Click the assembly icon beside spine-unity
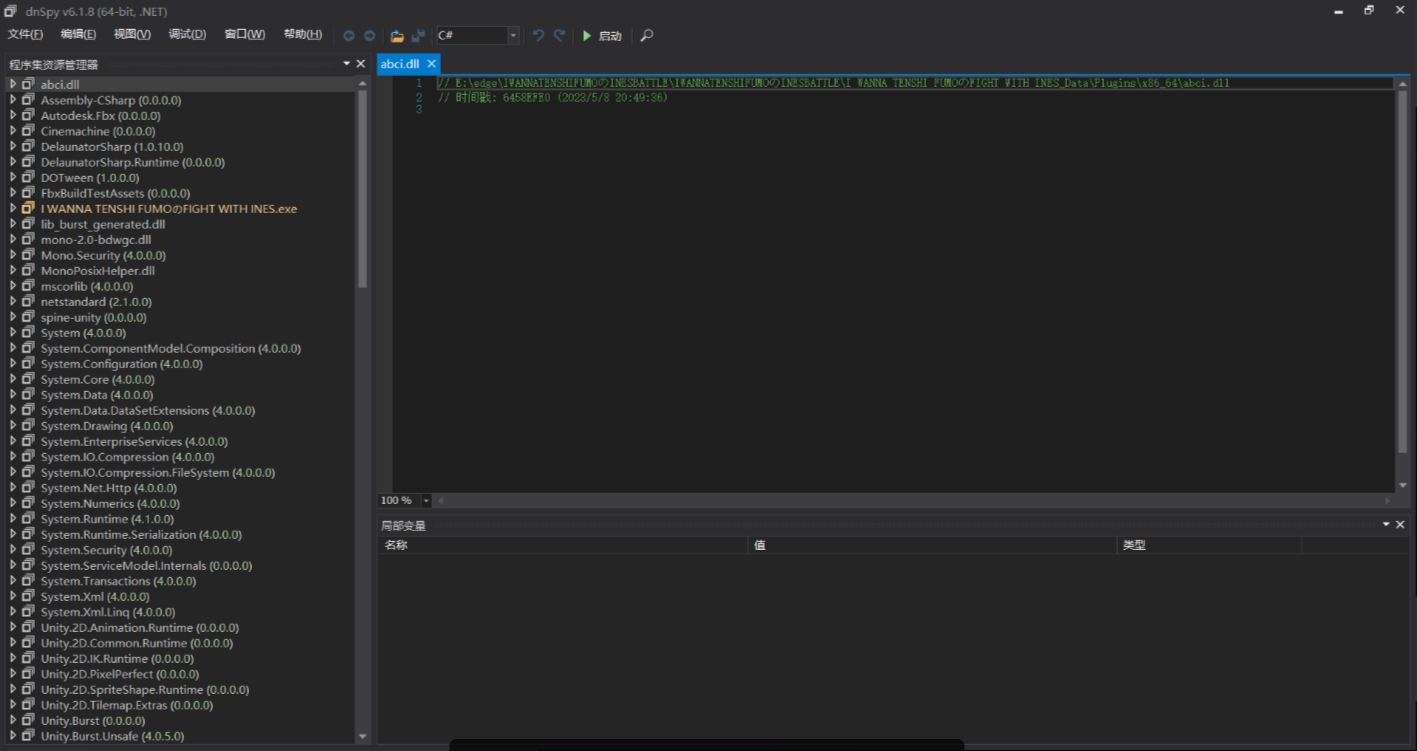Screen dimensions: 1417x751 [28, 317]
